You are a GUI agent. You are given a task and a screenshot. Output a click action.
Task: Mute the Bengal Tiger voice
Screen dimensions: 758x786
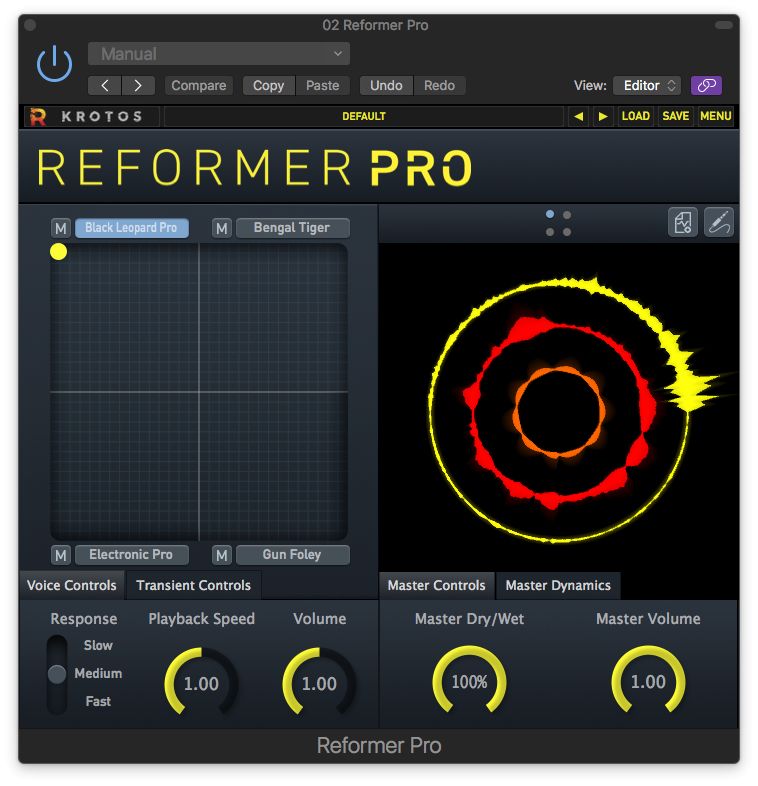(x=222, y=229)
